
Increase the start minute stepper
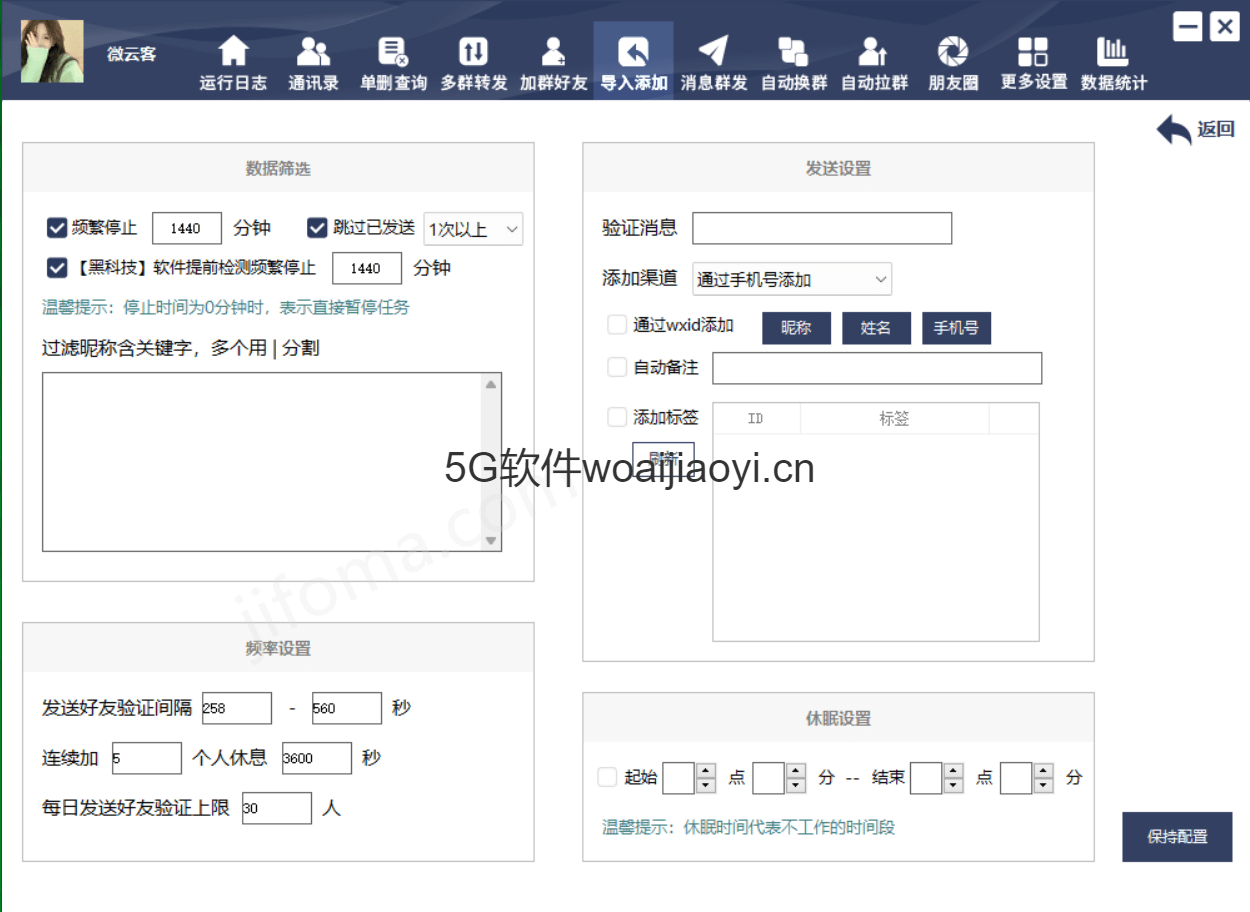coord(796,770)
